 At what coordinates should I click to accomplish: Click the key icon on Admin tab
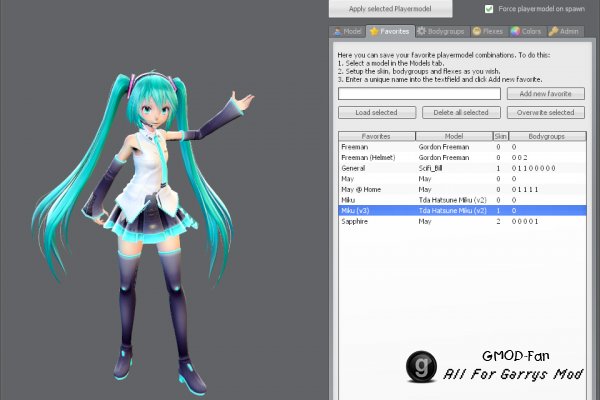pos(553,31)
